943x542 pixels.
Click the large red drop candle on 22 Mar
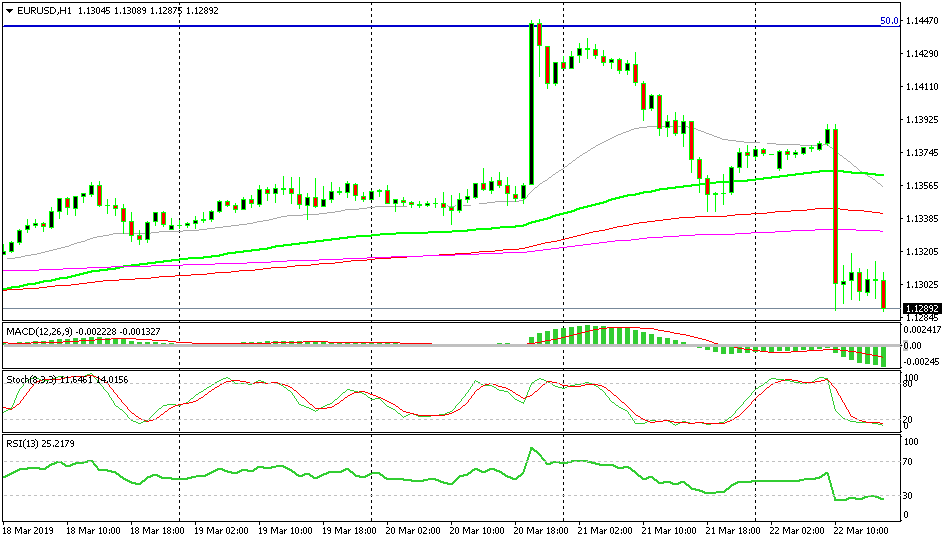click(836, 206)
